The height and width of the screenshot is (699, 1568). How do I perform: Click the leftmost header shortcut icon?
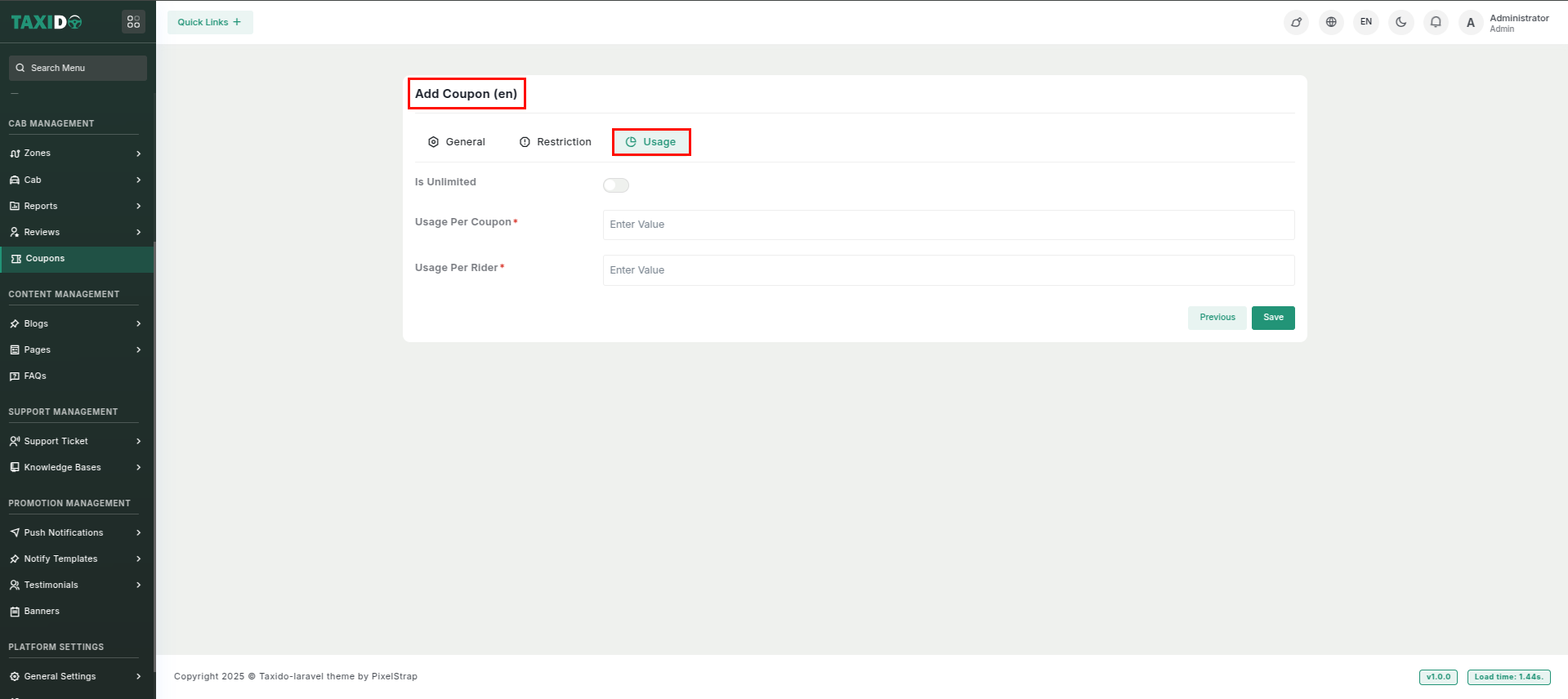[x=1296, y=22]
